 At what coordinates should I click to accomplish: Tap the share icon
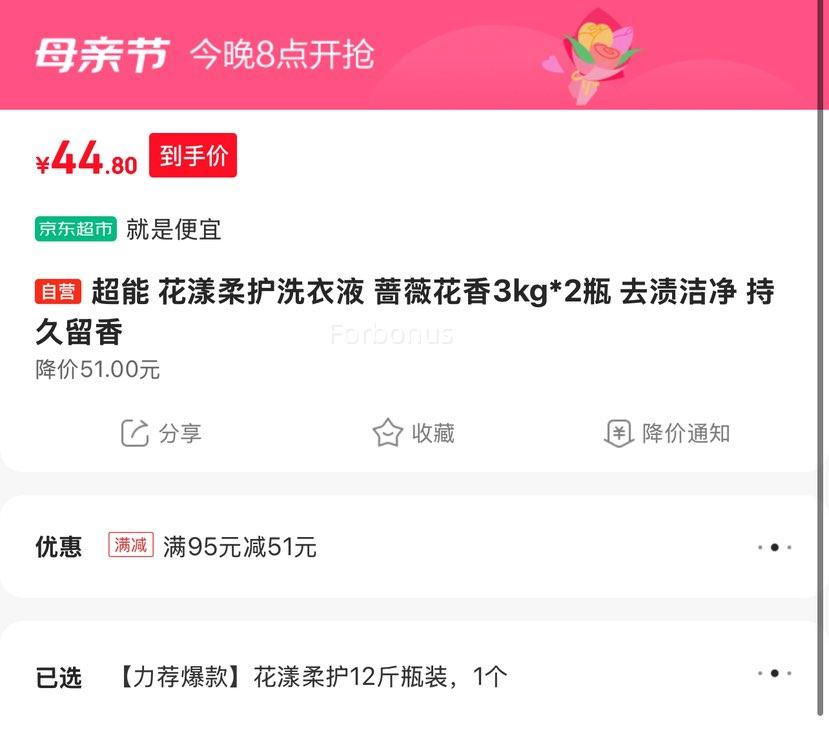point(135,433)
